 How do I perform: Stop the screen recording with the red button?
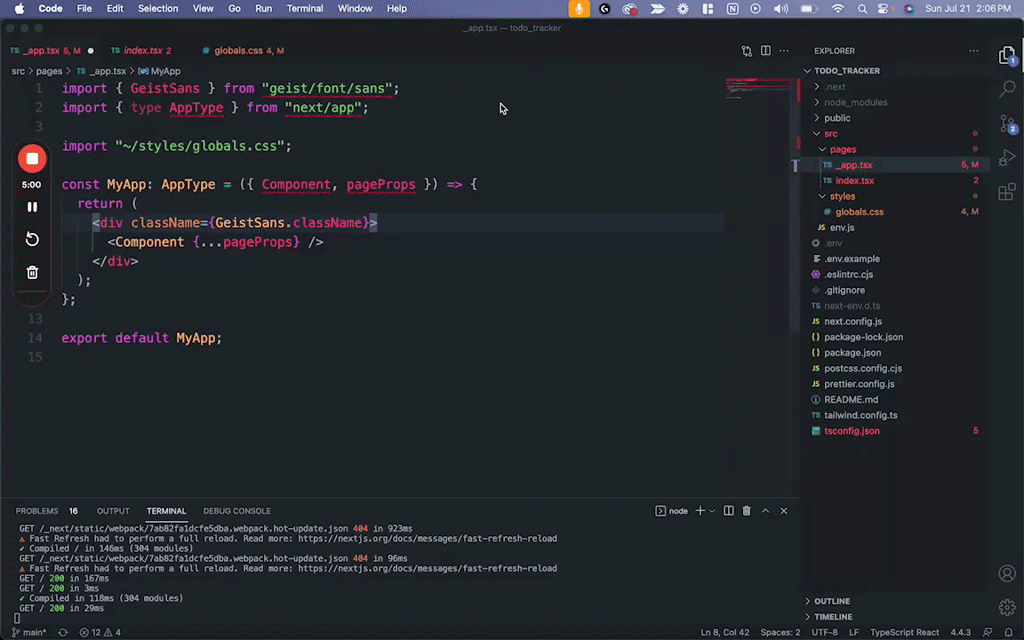pyautogui.click(x=31, y=158)
